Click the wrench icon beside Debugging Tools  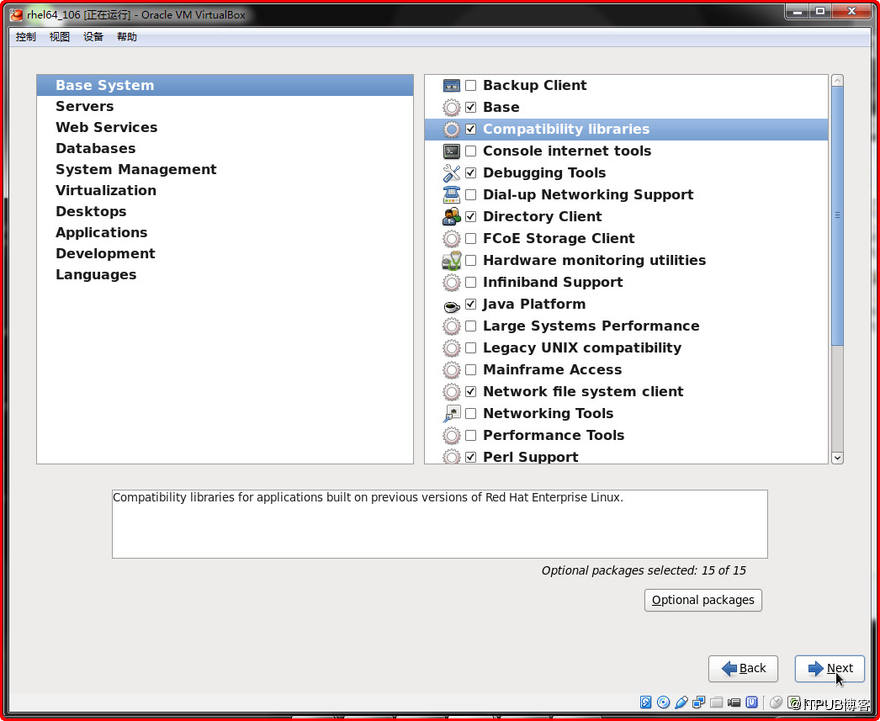coord(451,173)
